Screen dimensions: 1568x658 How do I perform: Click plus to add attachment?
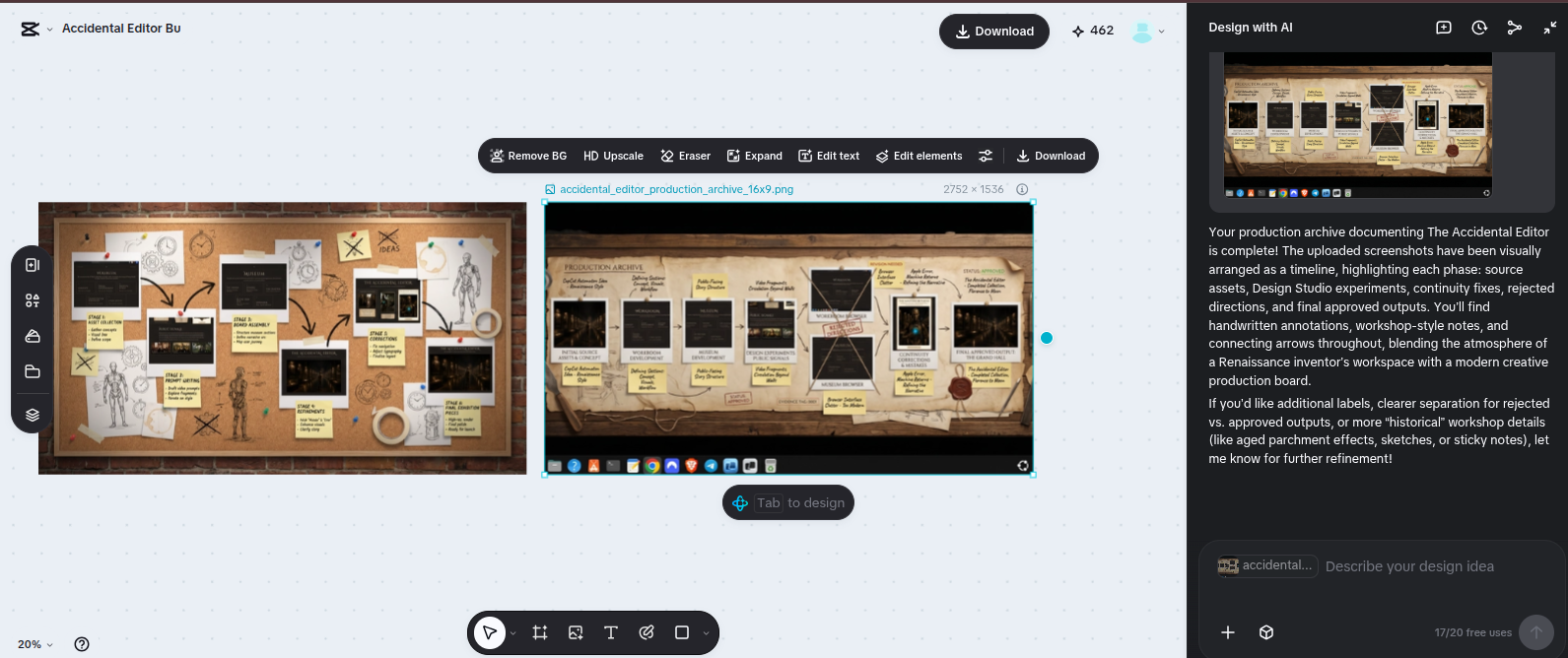coord(1228,632)
